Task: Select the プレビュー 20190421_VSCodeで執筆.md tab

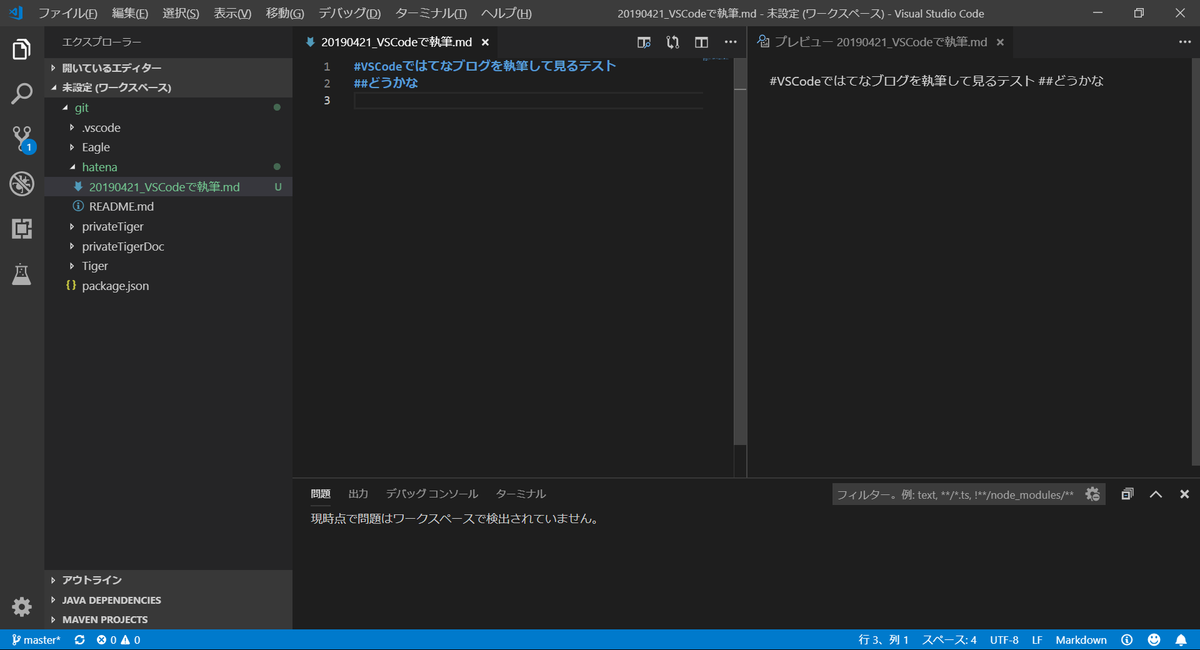Action: 880,42
